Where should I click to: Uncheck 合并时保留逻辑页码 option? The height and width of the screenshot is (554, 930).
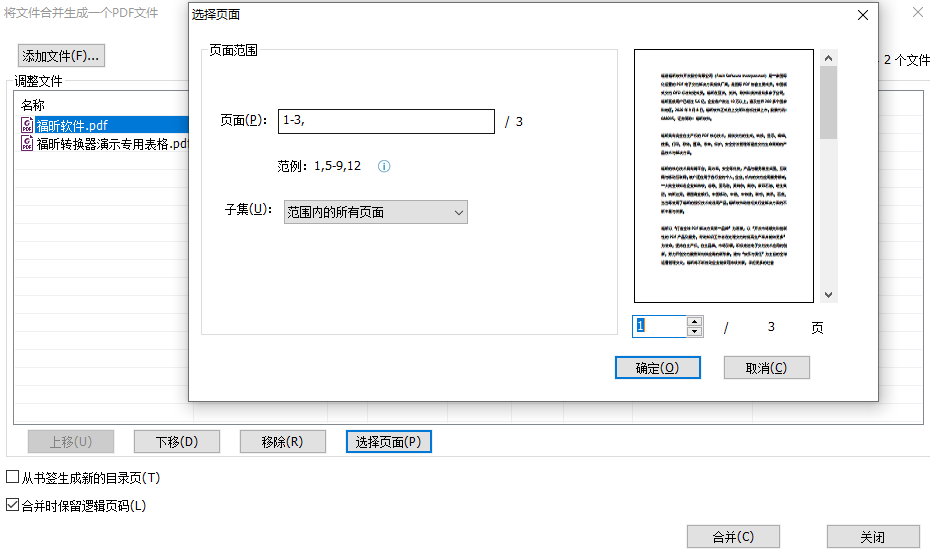[13, 506]
